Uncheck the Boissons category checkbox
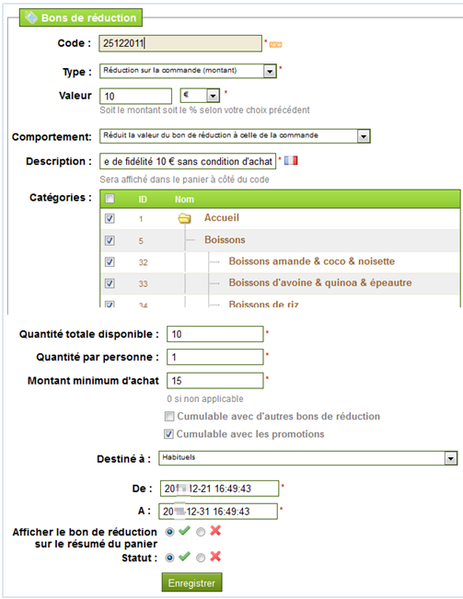The image size is (463, 599). (x=110, y=240)
